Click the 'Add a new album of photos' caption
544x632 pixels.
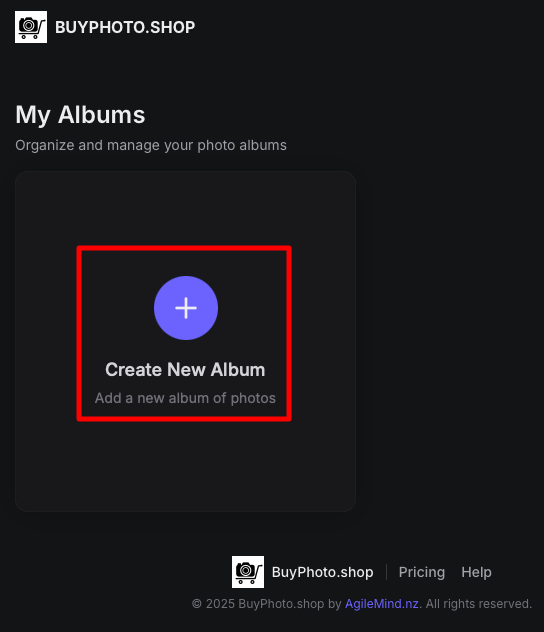tap(185, 398)
